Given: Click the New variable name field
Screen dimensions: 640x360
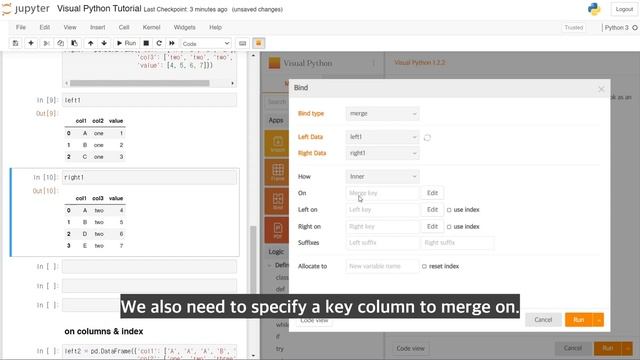Looking at the screenshot, I should coord(382,266).
